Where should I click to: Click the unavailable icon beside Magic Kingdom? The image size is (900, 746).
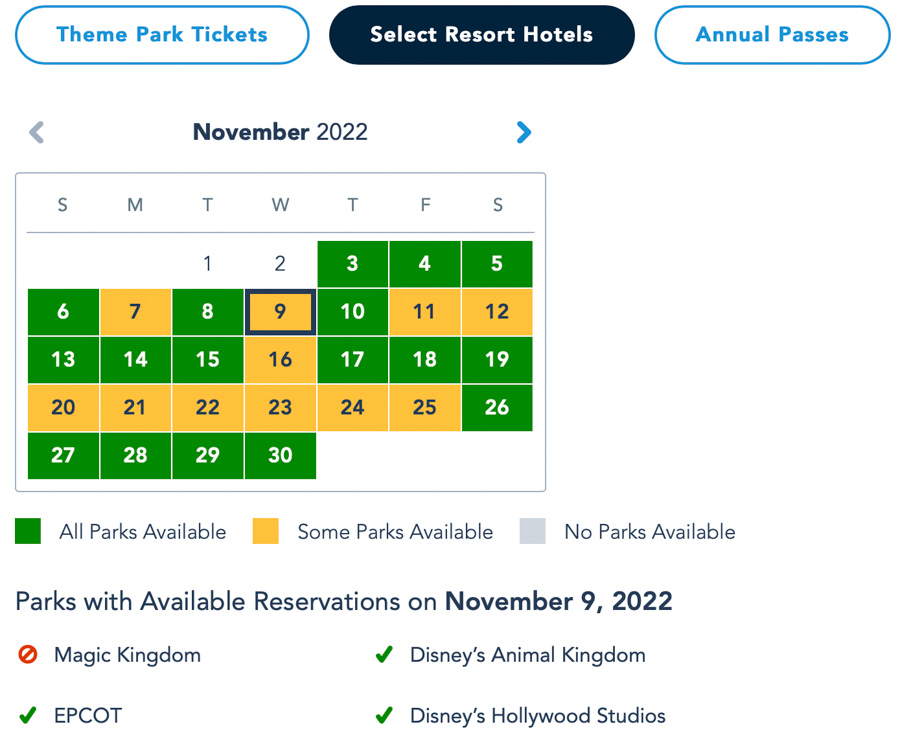click(x=27, y=656)
